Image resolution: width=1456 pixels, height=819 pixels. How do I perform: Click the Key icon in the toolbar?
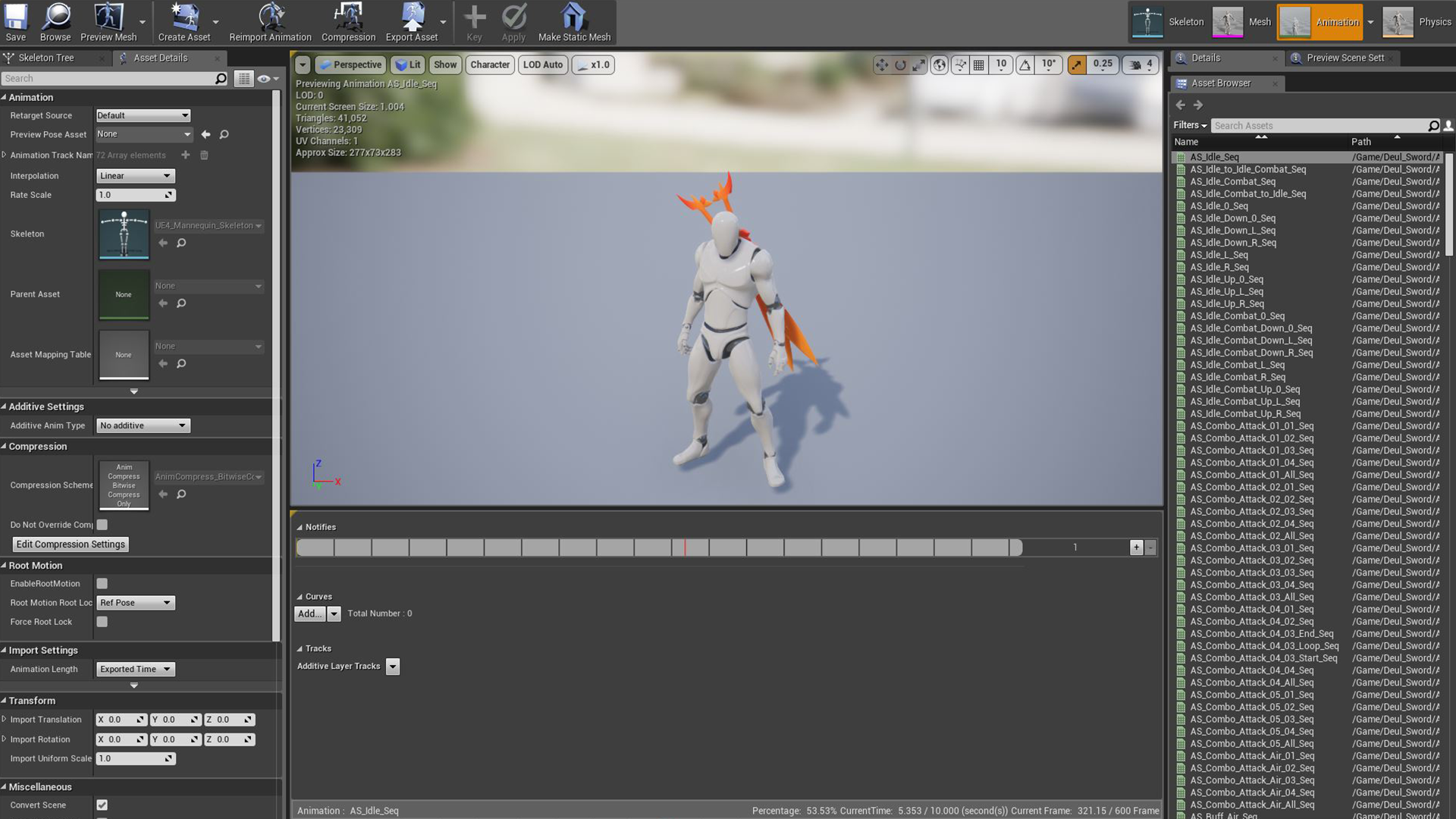point(475,17)
